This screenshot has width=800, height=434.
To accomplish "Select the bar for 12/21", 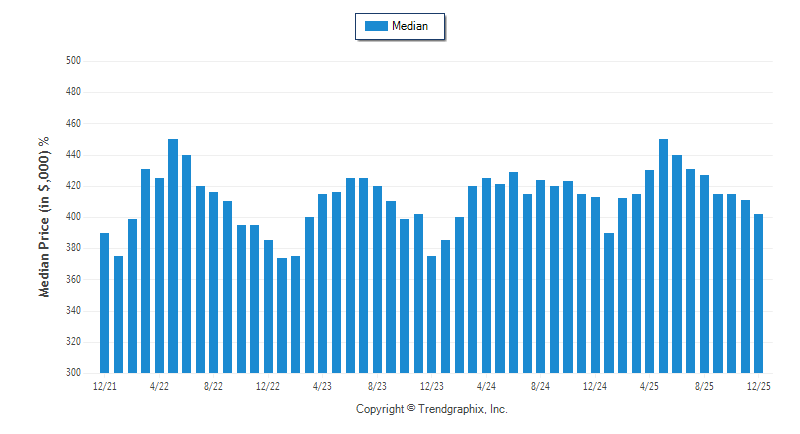I will (x=105, y=302).
